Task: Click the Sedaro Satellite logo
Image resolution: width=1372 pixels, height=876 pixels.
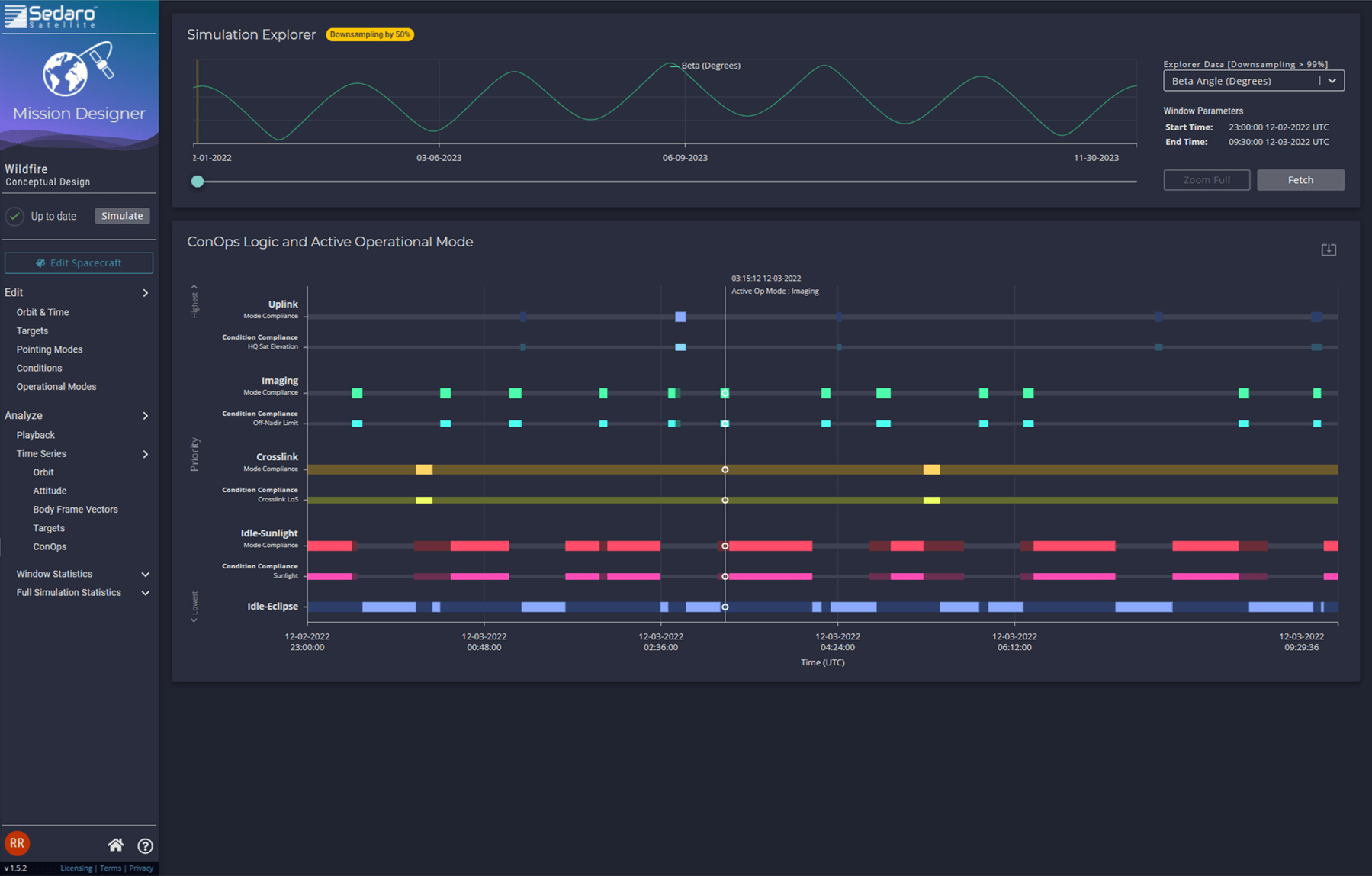Action: point(51,16)
